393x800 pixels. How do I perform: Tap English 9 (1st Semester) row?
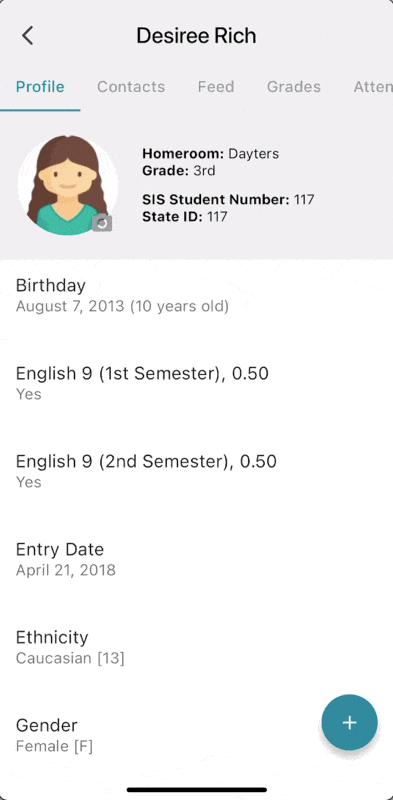pos(196,383)
